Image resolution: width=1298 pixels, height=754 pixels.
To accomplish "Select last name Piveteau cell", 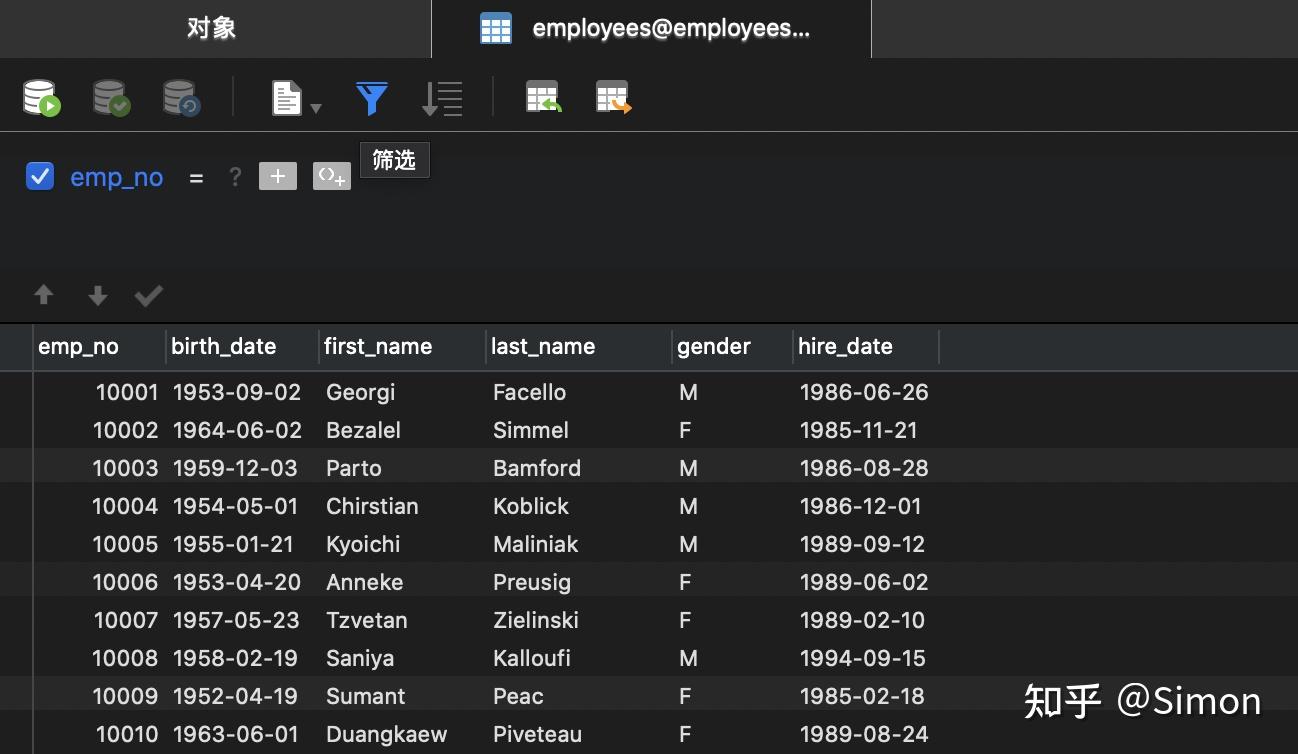I will (579, 734).
